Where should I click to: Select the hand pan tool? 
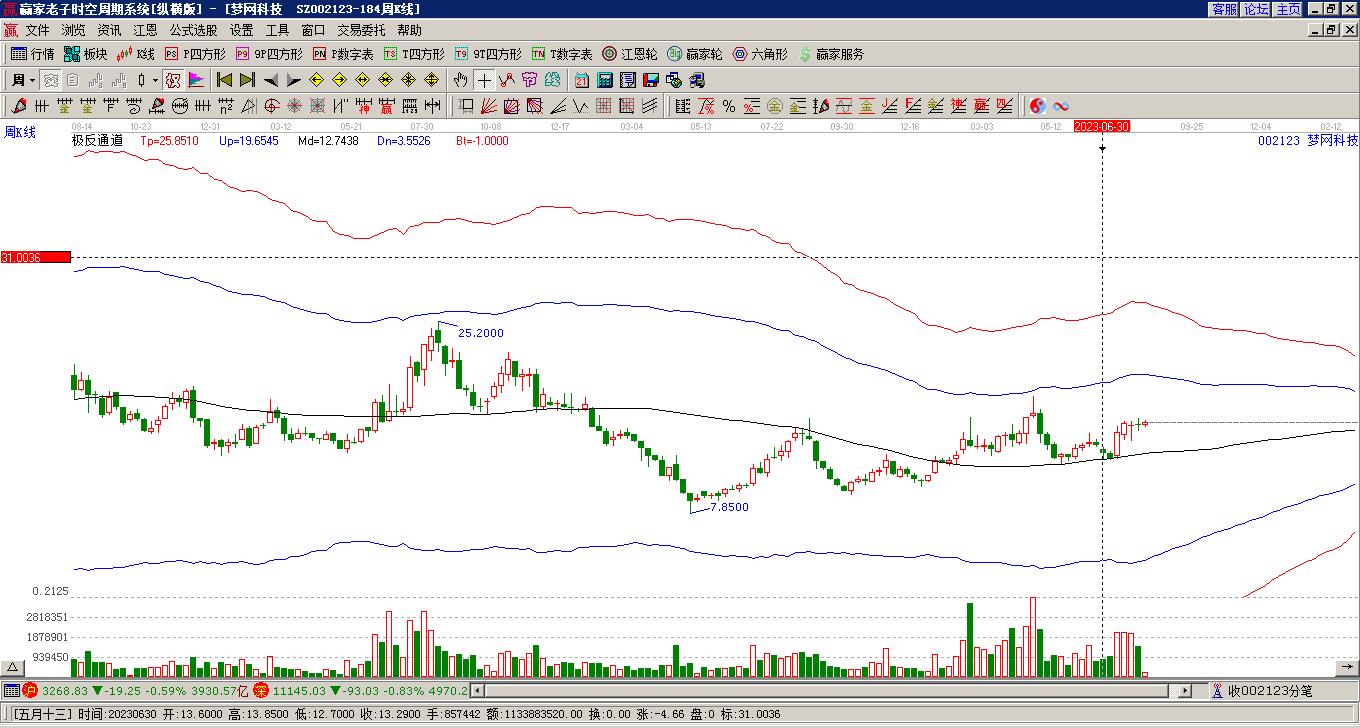[460, 80]
